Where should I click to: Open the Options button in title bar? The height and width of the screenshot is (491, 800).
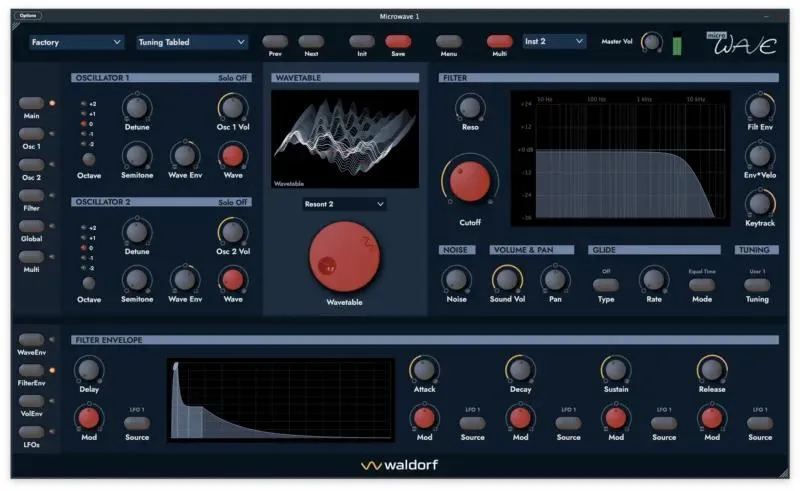coord(28,16)
